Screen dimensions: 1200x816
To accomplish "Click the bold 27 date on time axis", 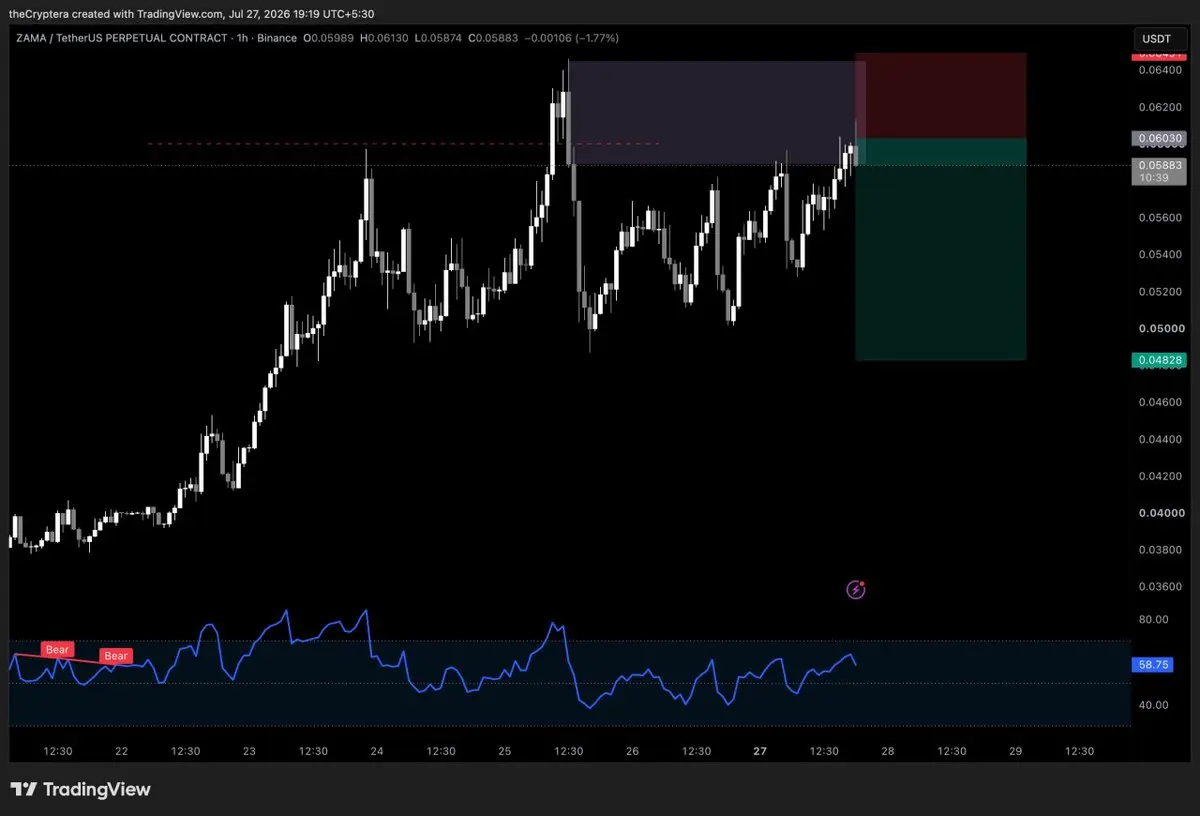I will [760, 751].
